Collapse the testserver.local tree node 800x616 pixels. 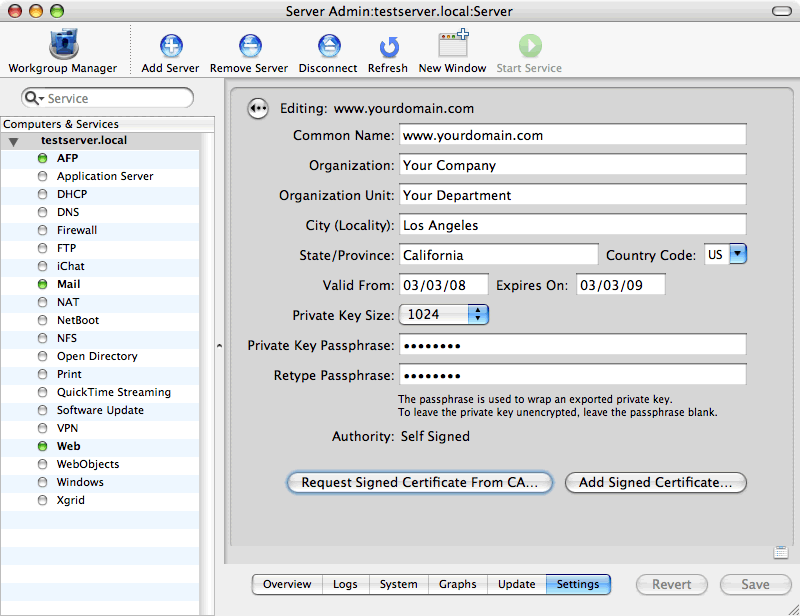14,141
